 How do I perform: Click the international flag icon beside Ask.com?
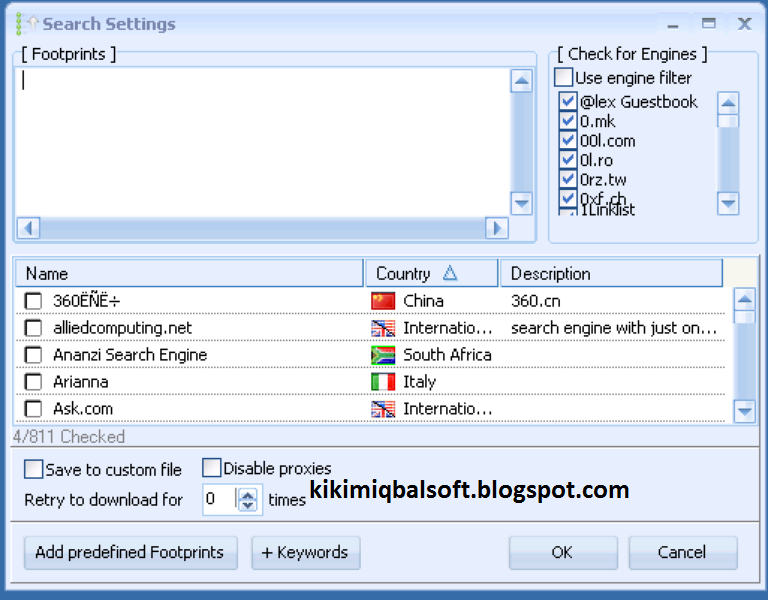click(383, 408)
